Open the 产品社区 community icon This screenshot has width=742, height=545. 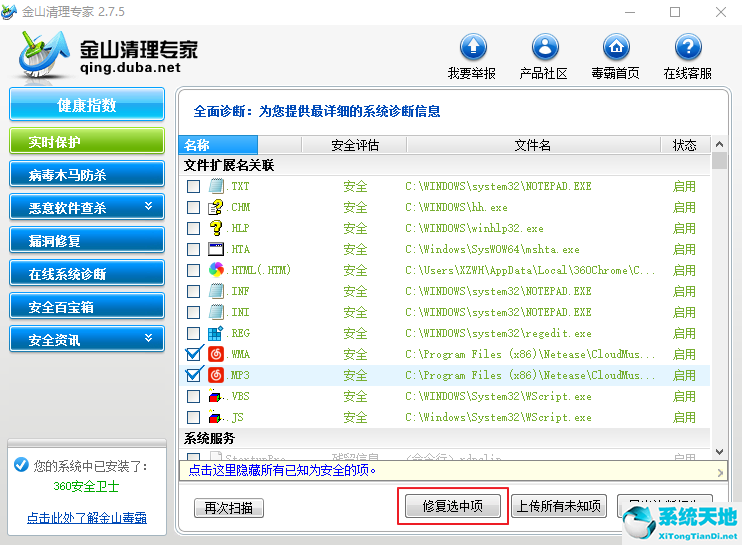pyautogui.click(x=545, y=47)
